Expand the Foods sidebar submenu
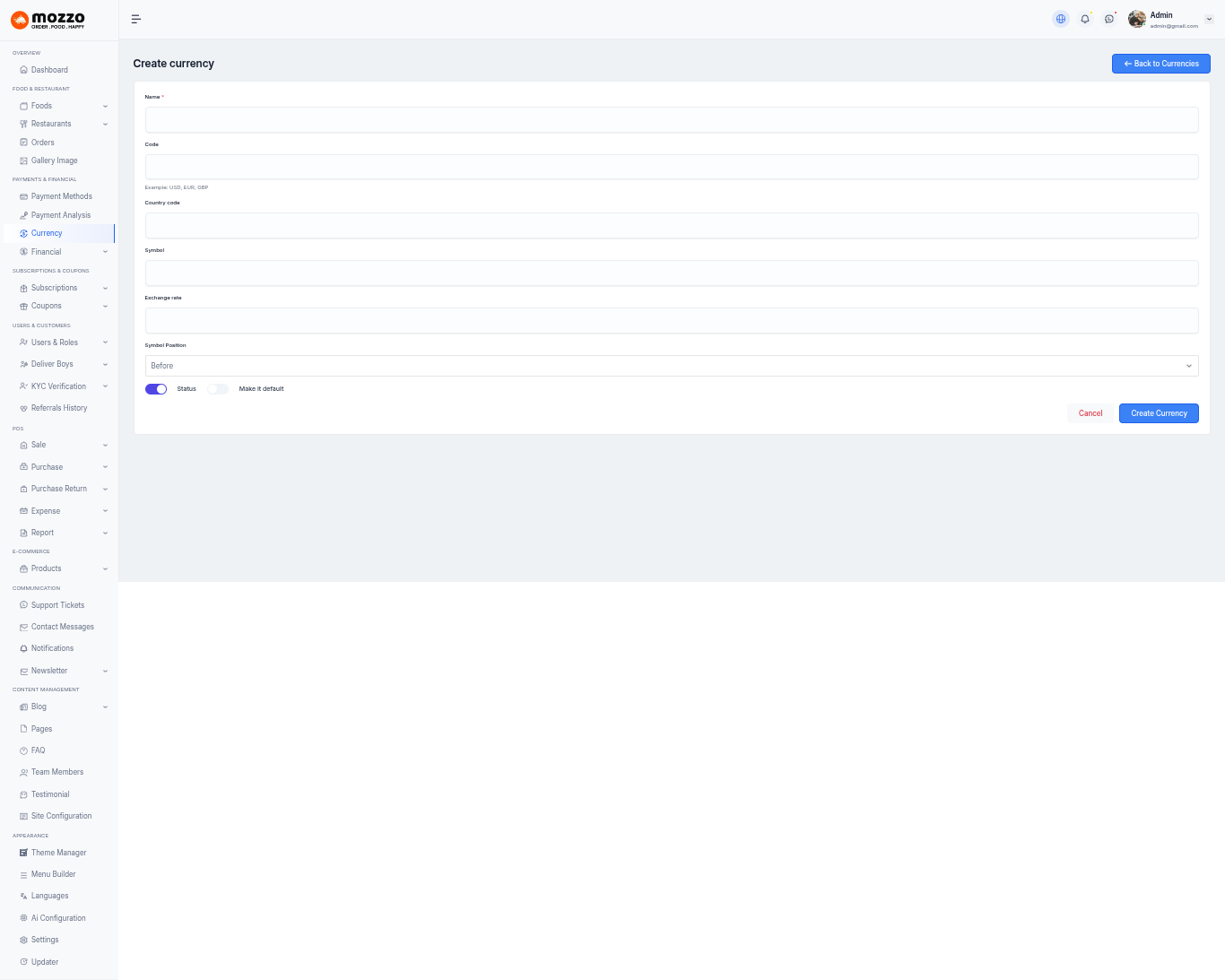This screenshot has height=980, width=1225. 105,106
